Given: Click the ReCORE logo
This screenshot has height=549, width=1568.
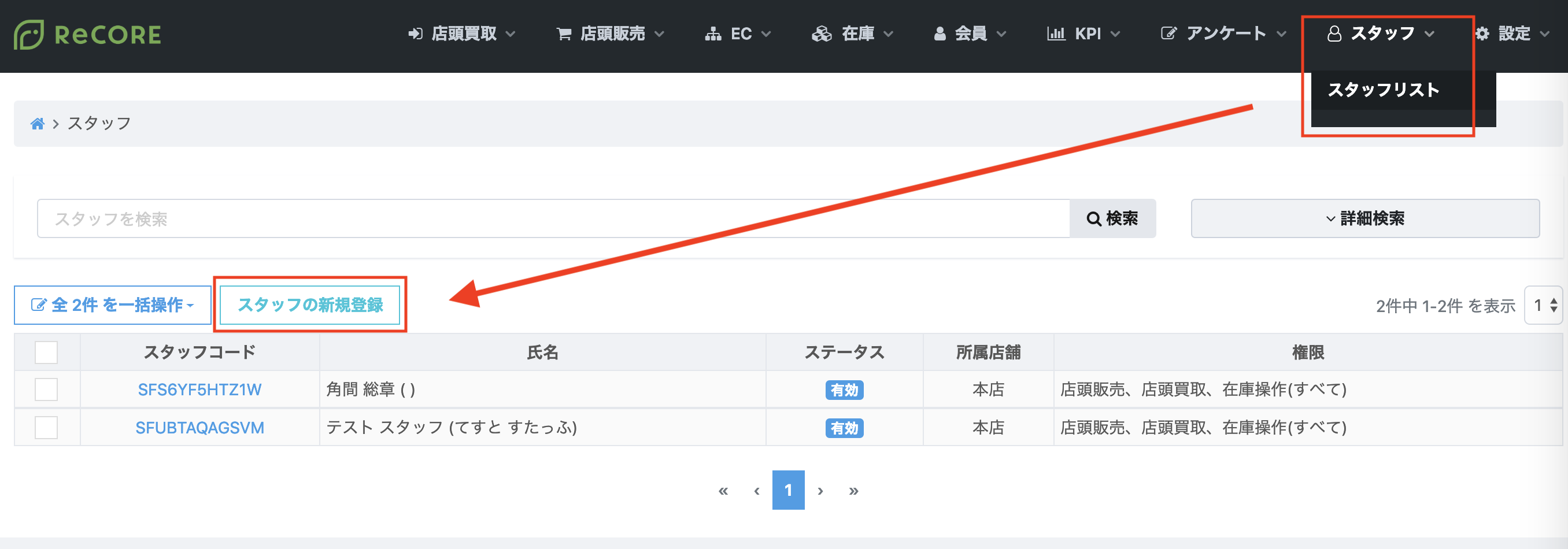Looking at the screenshot, I should click(88, 35).
